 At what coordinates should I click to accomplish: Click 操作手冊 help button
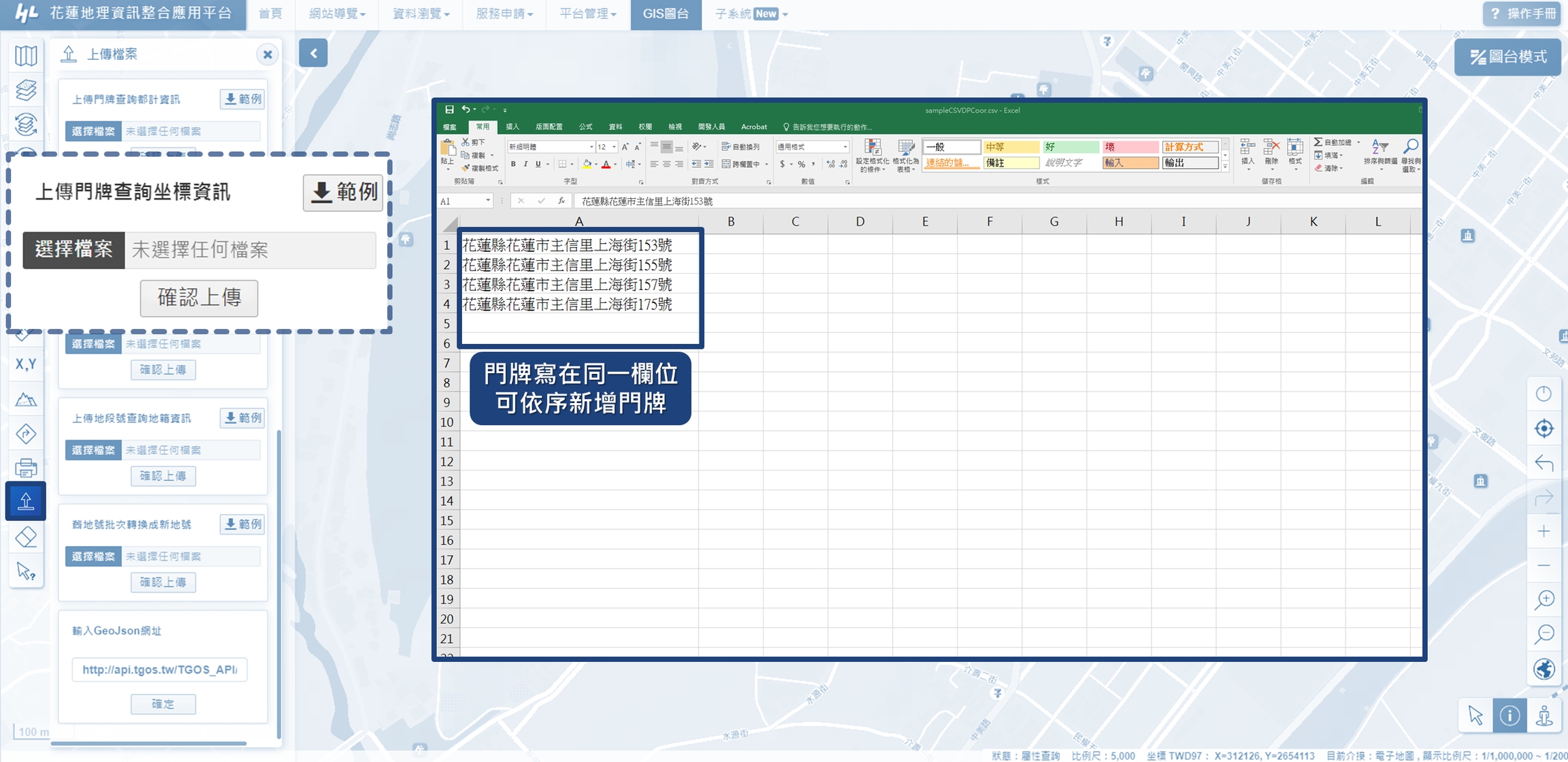point(1522,14)
